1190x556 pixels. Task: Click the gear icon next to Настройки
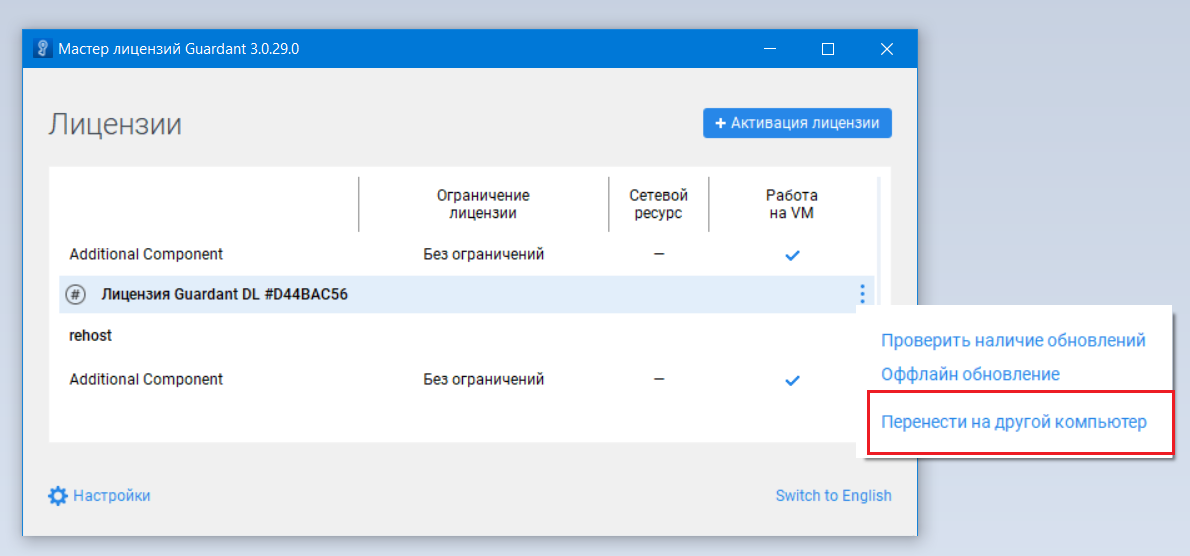click(x=58, y=496)
